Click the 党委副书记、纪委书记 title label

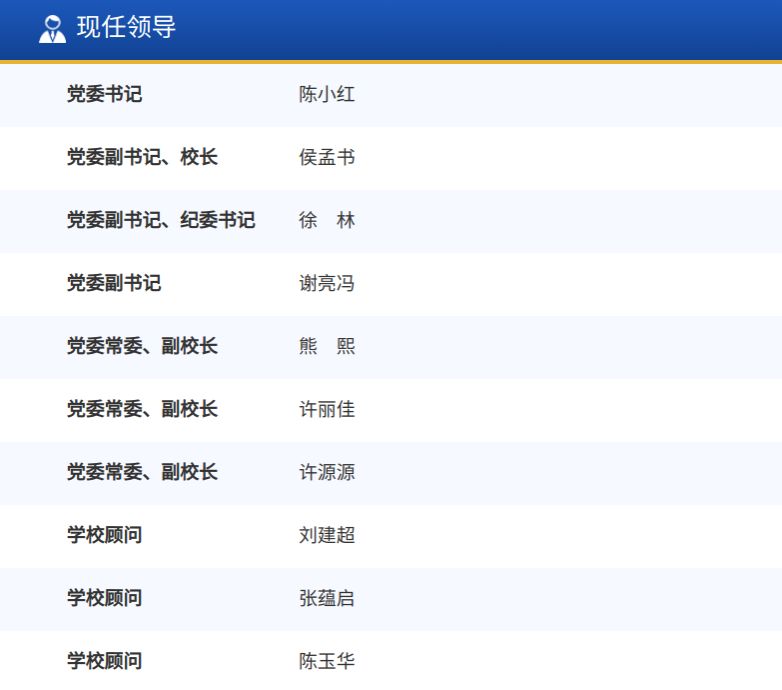tap(161, 221)
